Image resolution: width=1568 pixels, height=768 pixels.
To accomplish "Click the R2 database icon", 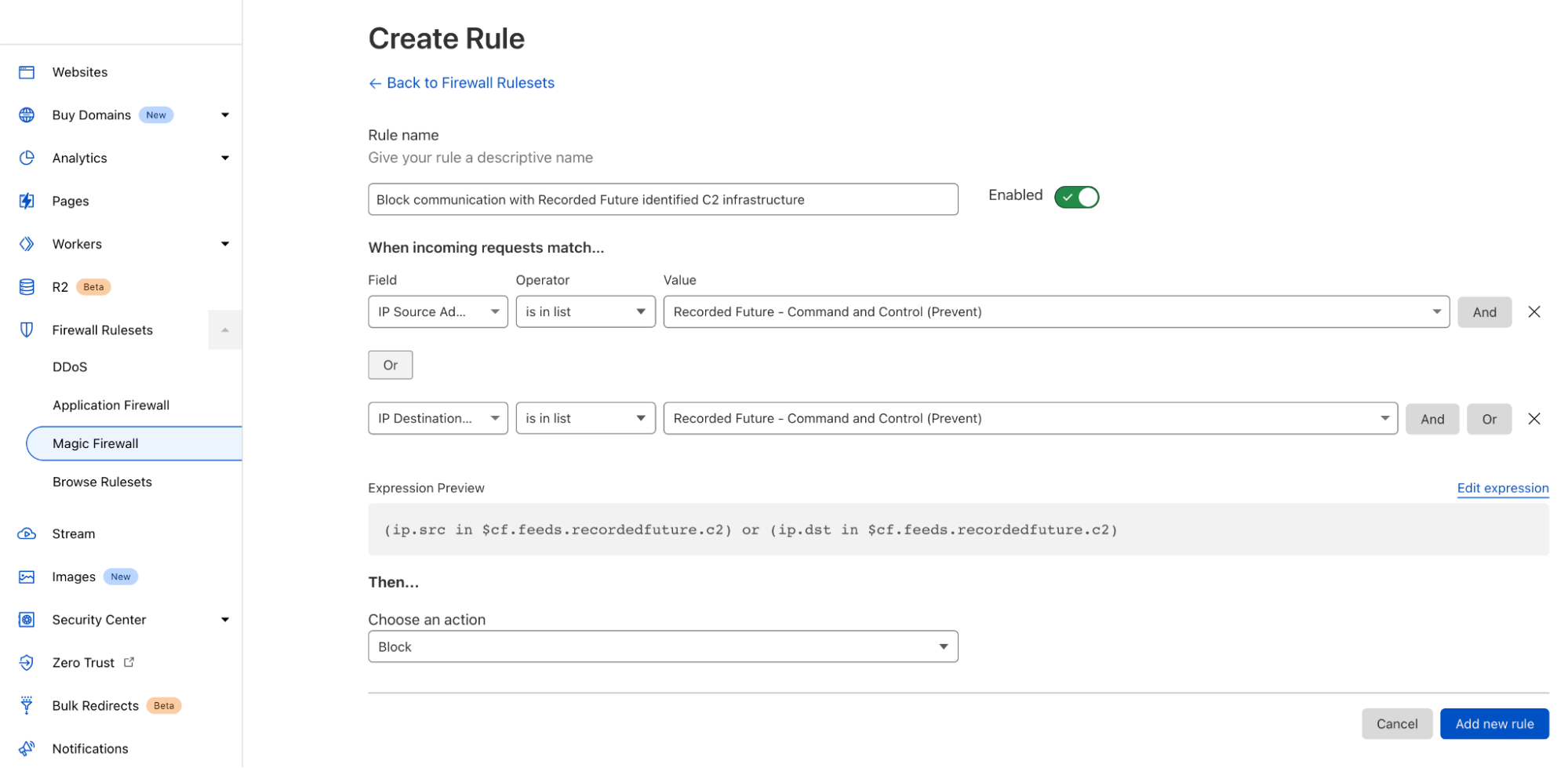I will pos(27,287).
